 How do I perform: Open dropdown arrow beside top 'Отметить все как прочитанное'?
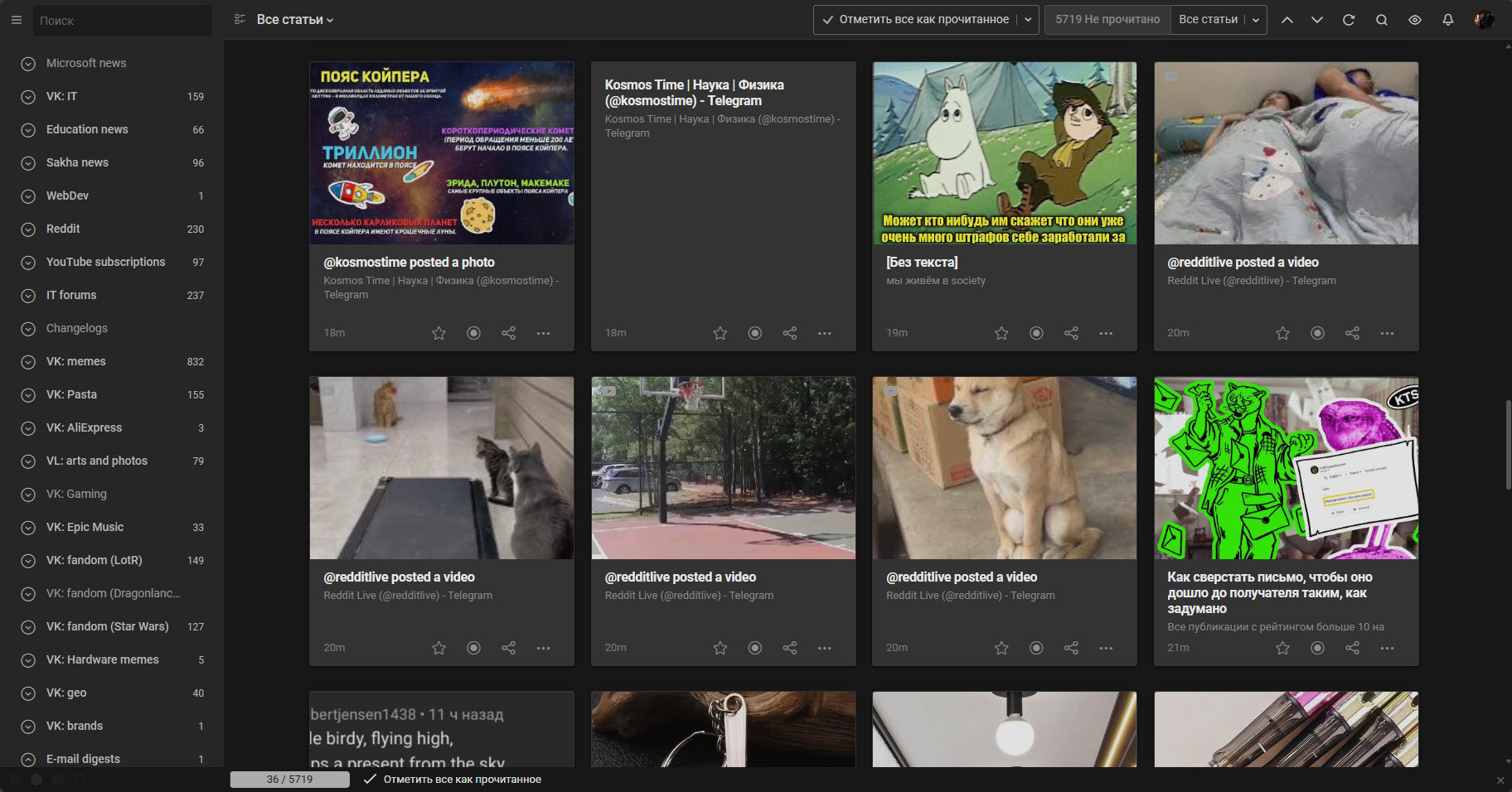[x=1029, y=20]
